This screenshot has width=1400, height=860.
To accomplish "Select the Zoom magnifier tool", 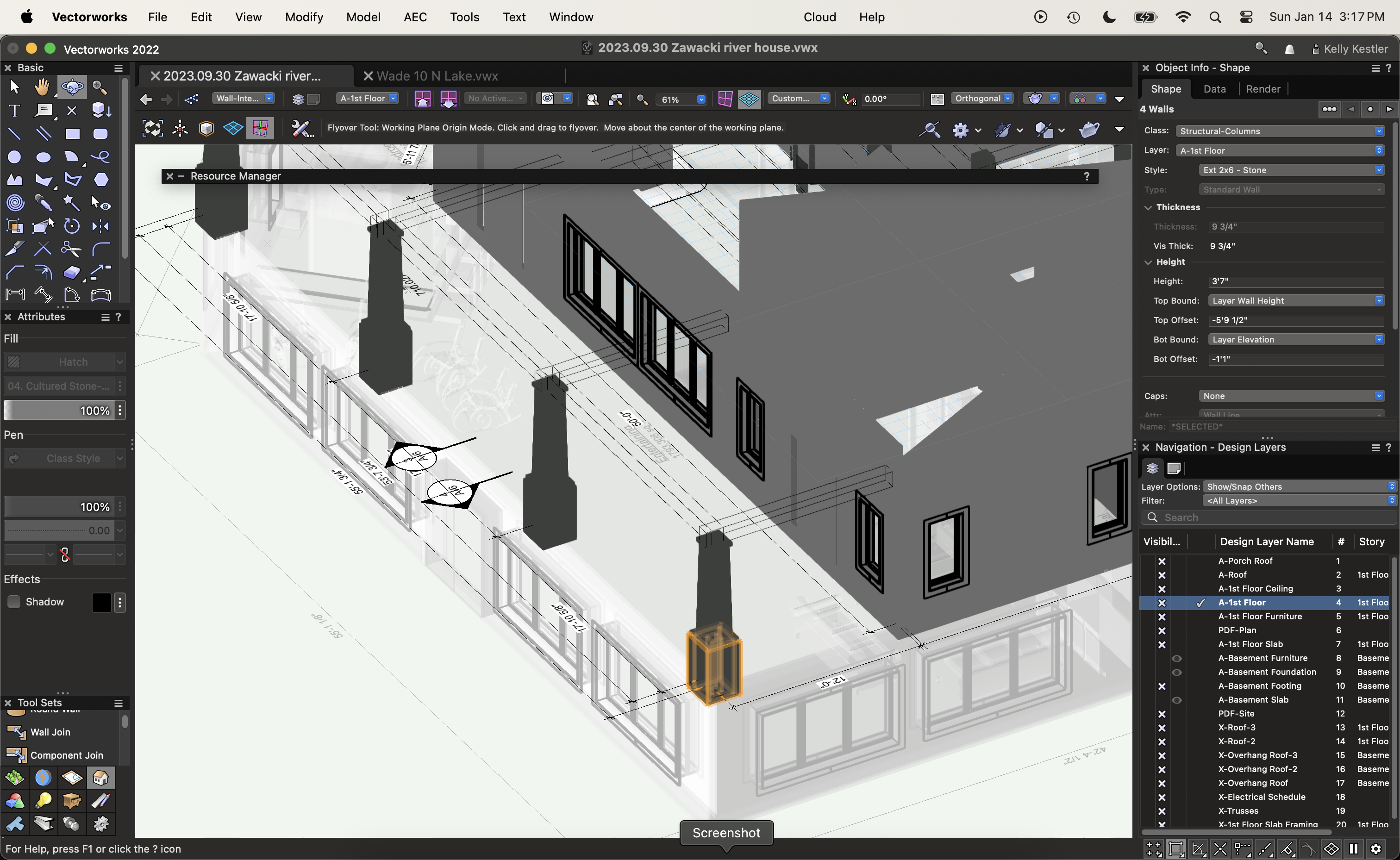I will coord(100,87).
